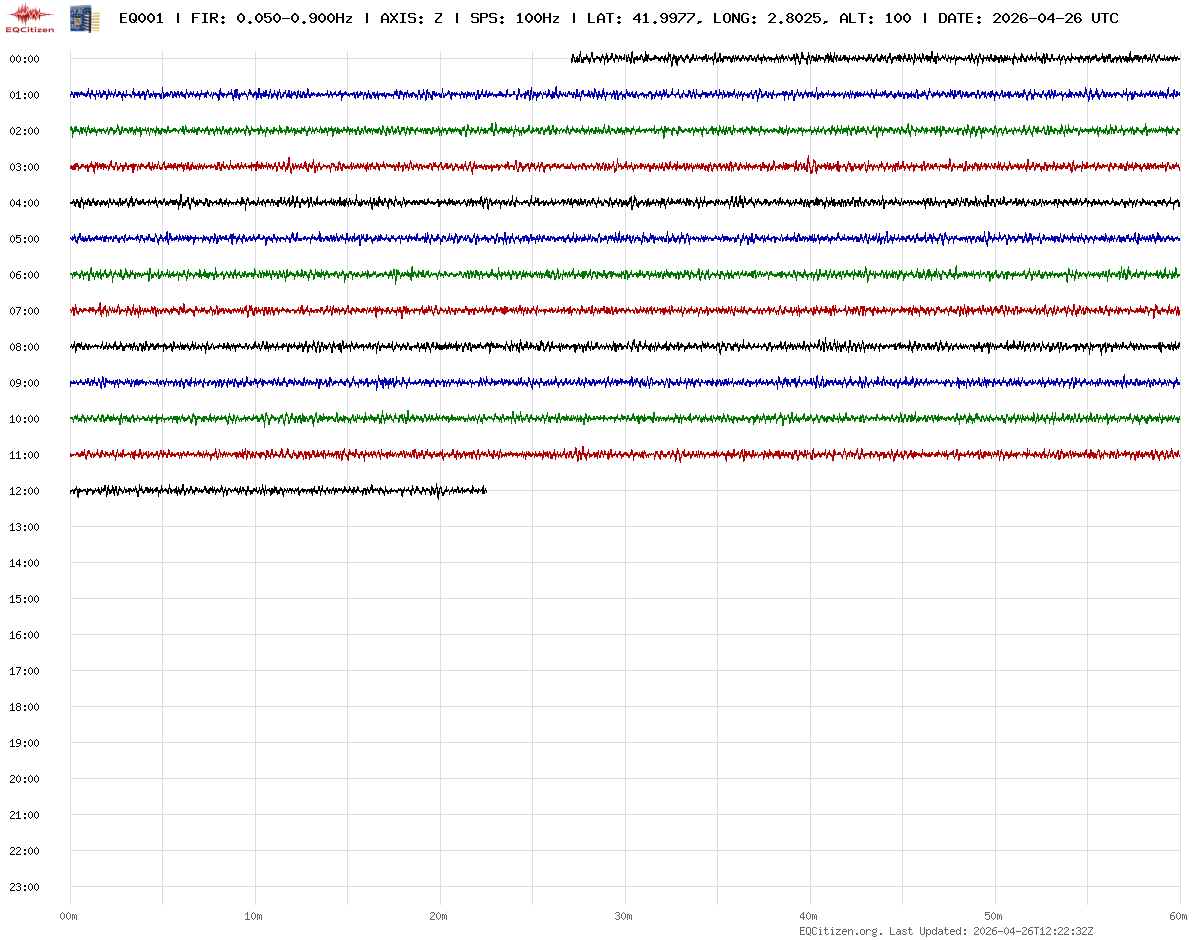Image resolution: width=1200 pixels, height=940 pixels.
Task: Click the EQ001 station ID in the header
Action: pos(141,18)
